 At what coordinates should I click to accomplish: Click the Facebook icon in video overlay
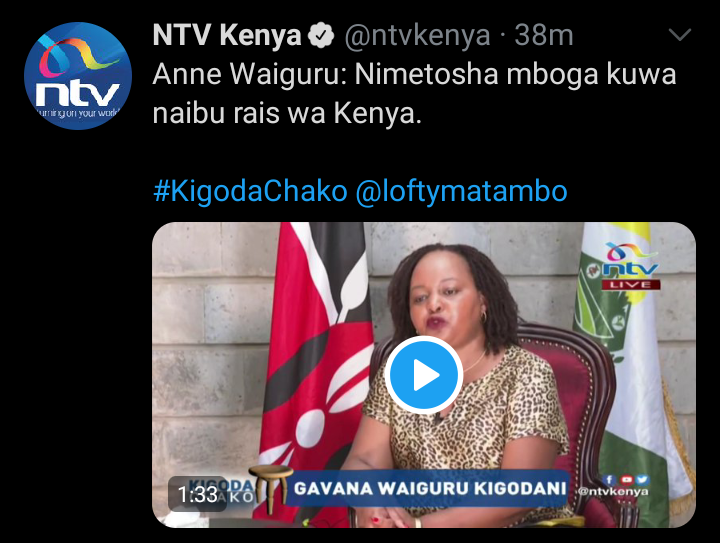click(609, 480)
